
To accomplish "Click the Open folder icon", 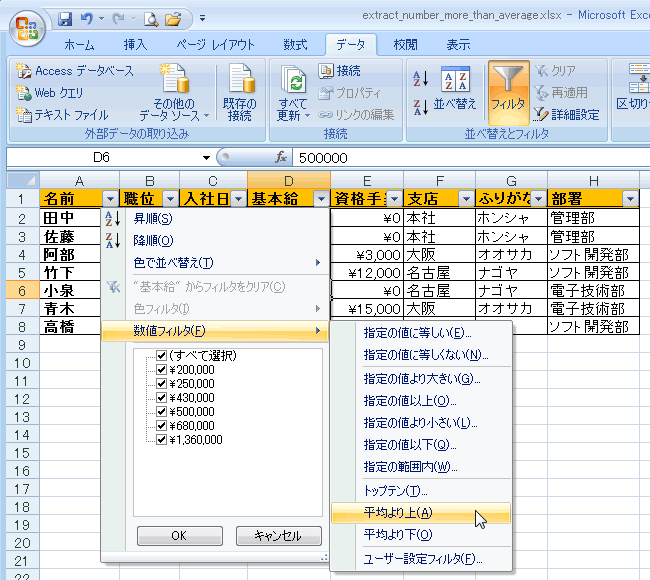I will (173, 19).
